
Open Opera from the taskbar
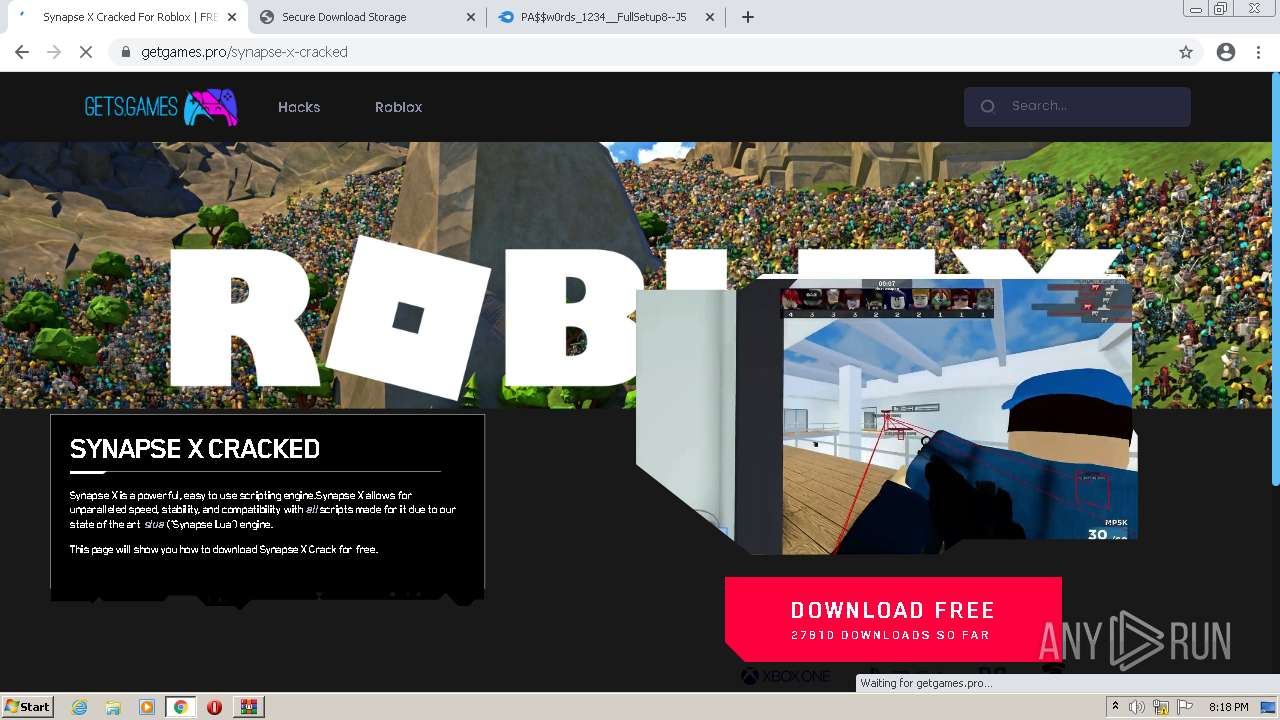[x=214, y=707]
